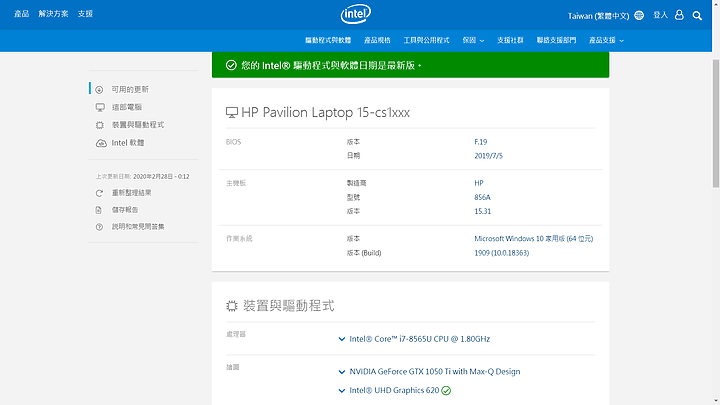Click the scrollbar down arrow
Screen dimensions: 720x405
(715, 401)
